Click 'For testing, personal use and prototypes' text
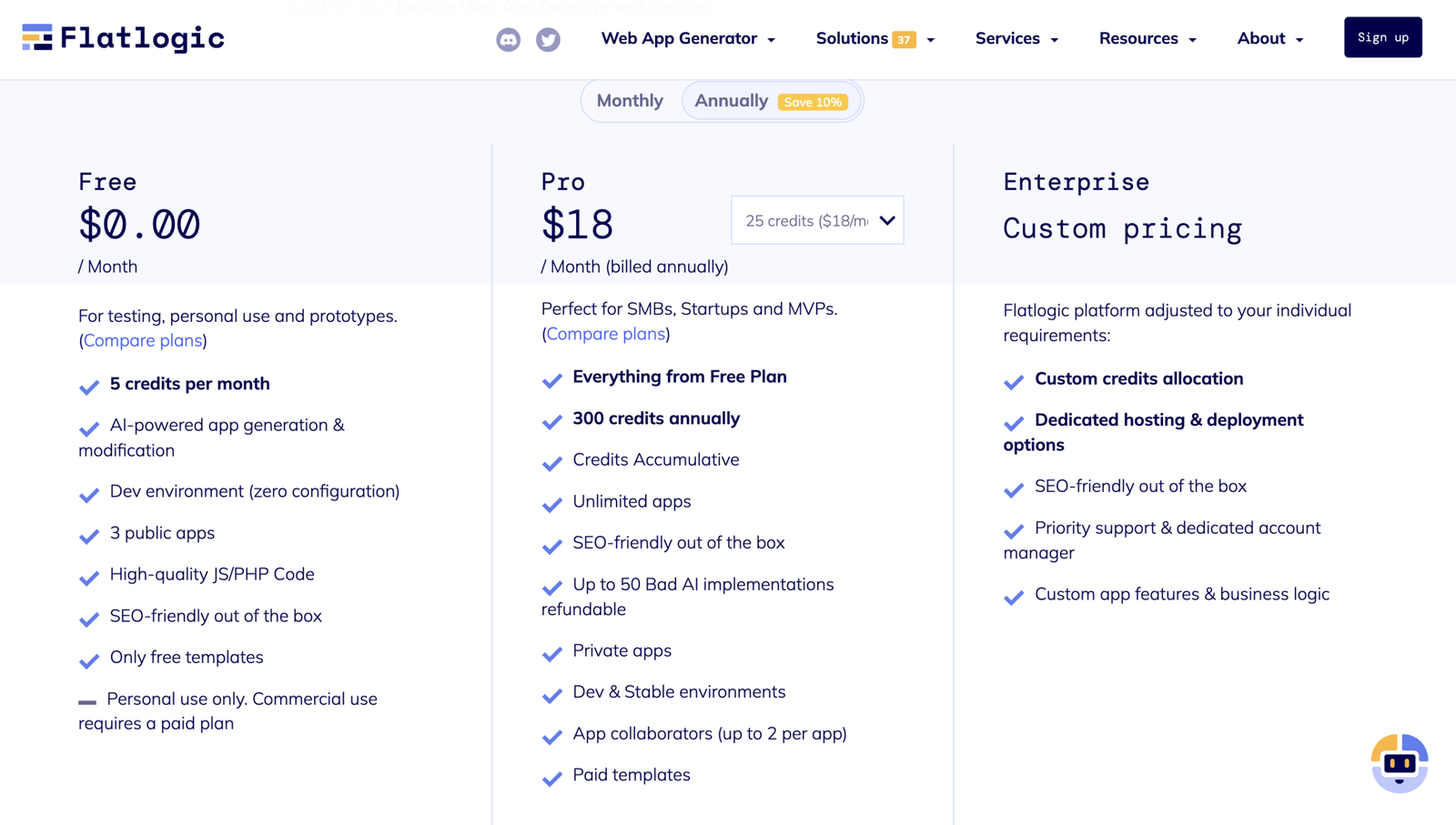1456x825 pixels. coord(238,316)
